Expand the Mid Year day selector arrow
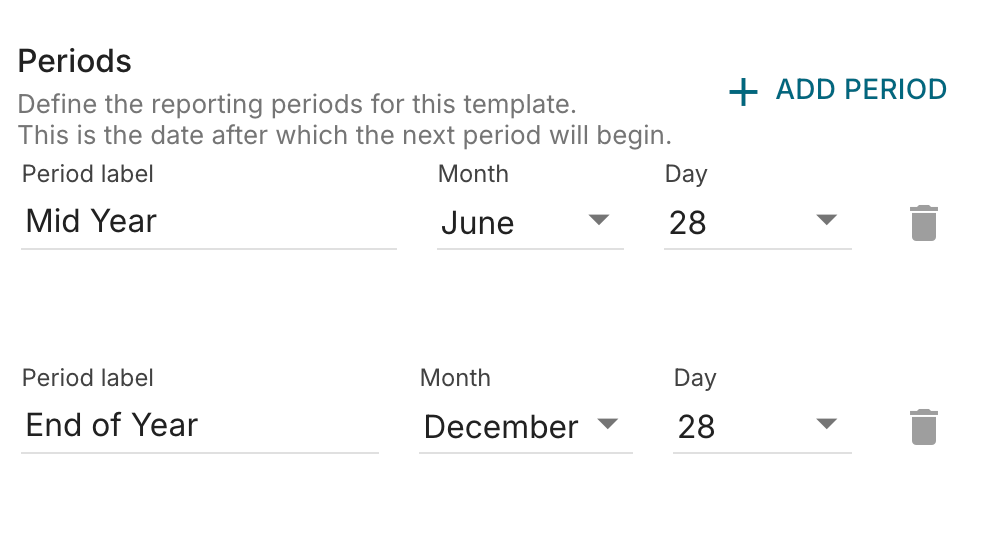Screen dimensions: 996x554 point(826,220)
